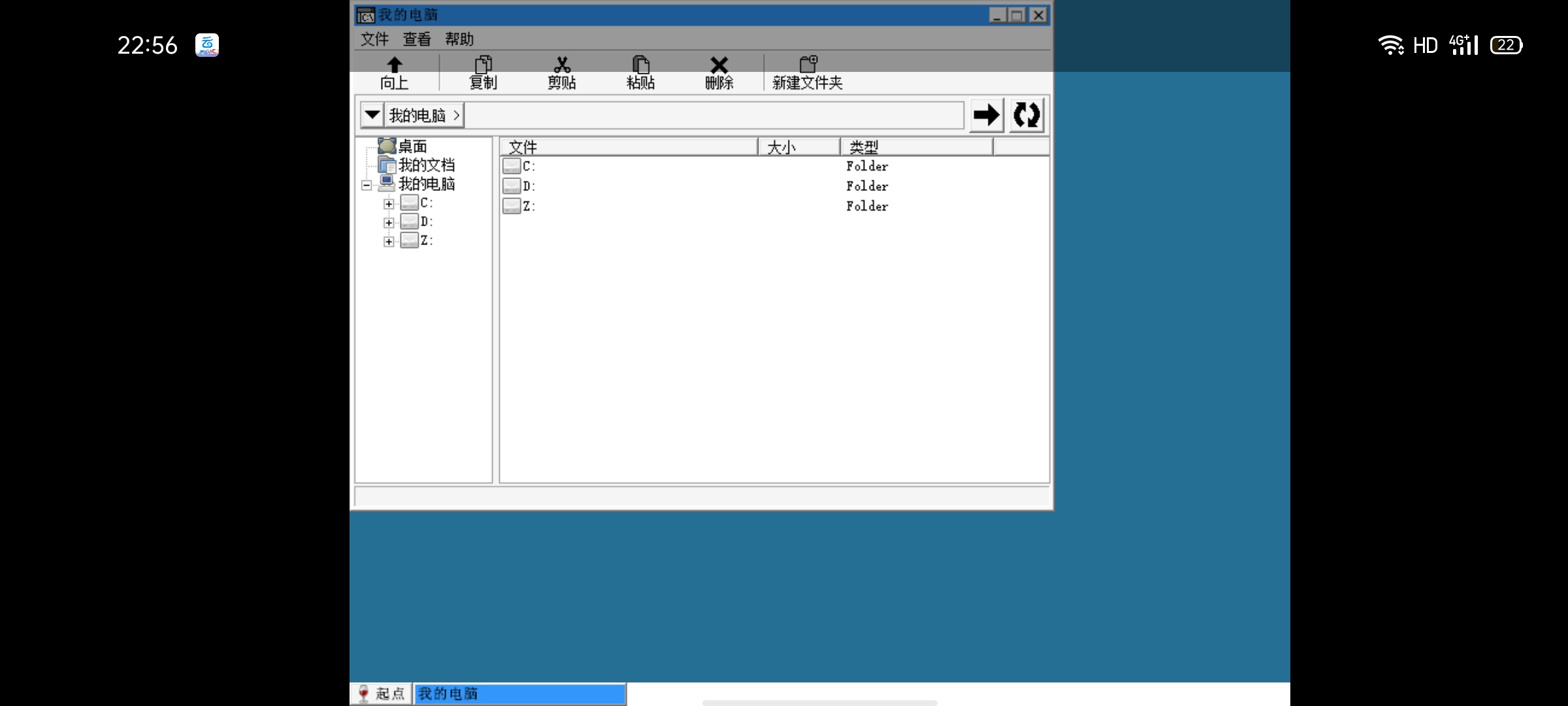Screen dimensions: 1568x706
Task: Click the Folder type text in C: row
Action: [x=867, y=166]
